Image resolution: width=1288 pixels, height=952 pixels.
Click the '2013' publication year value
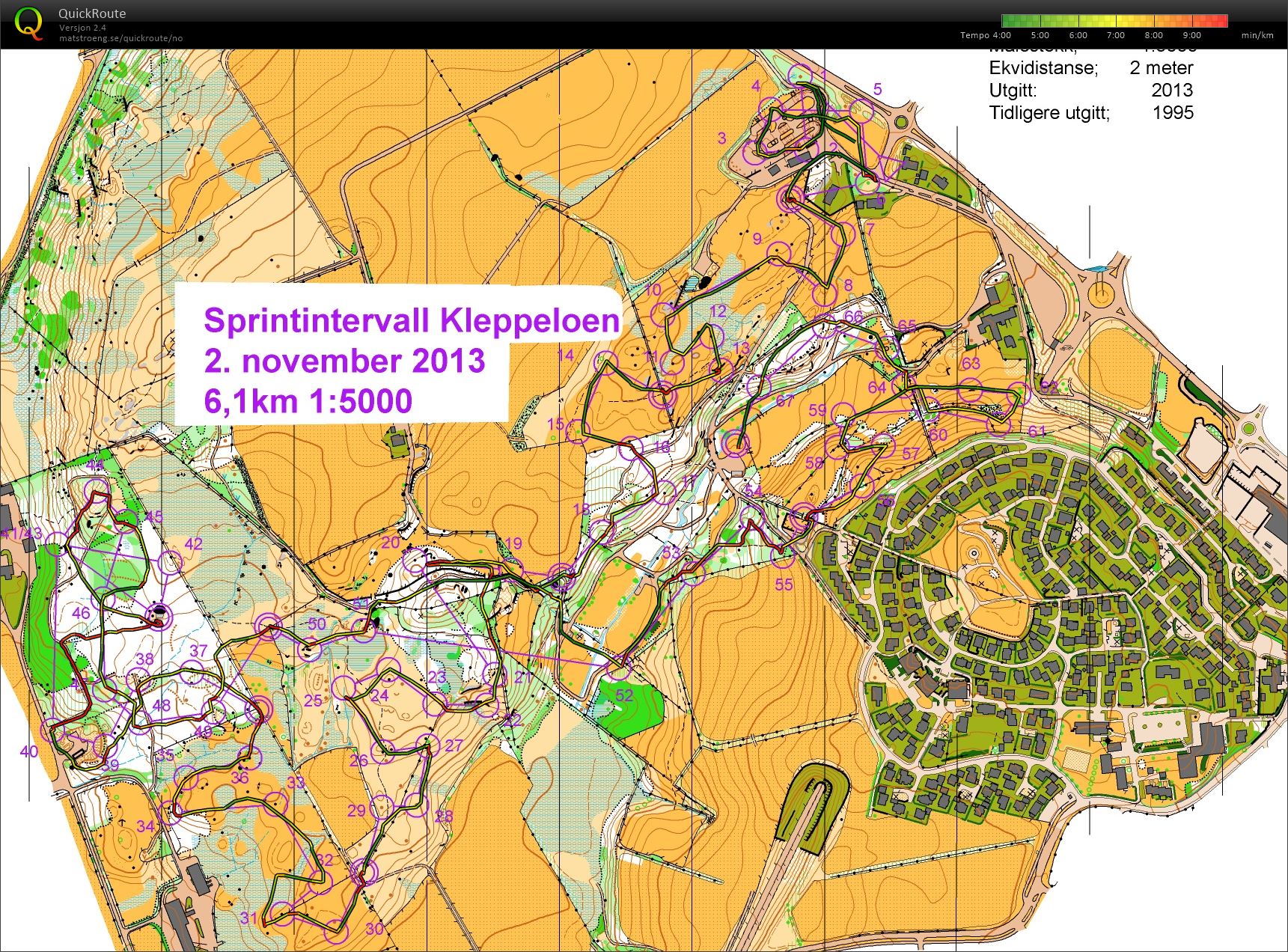pos(1172,90)
